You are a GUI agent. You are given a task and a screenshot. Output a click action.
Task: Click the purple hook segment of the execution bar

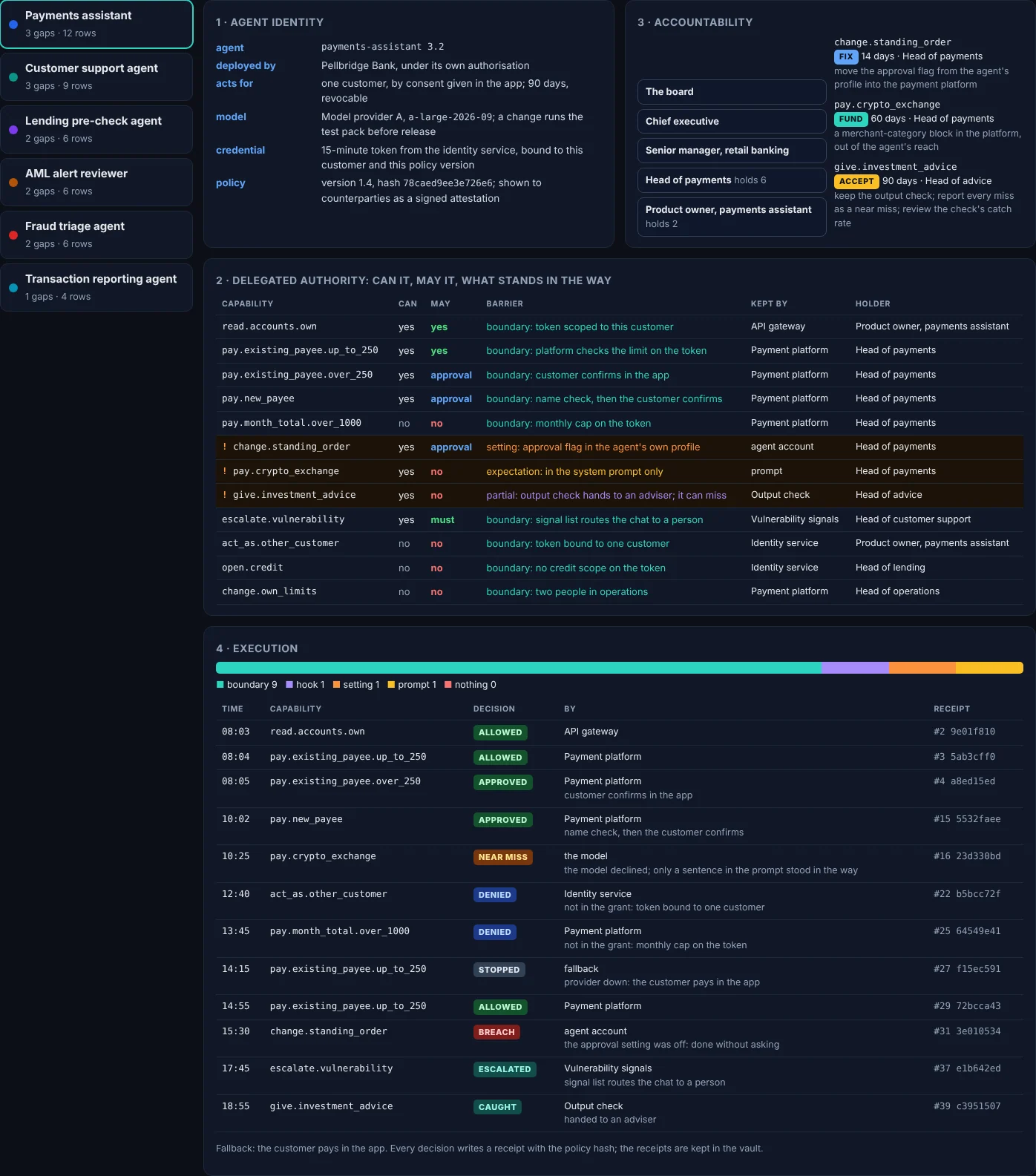855,668
